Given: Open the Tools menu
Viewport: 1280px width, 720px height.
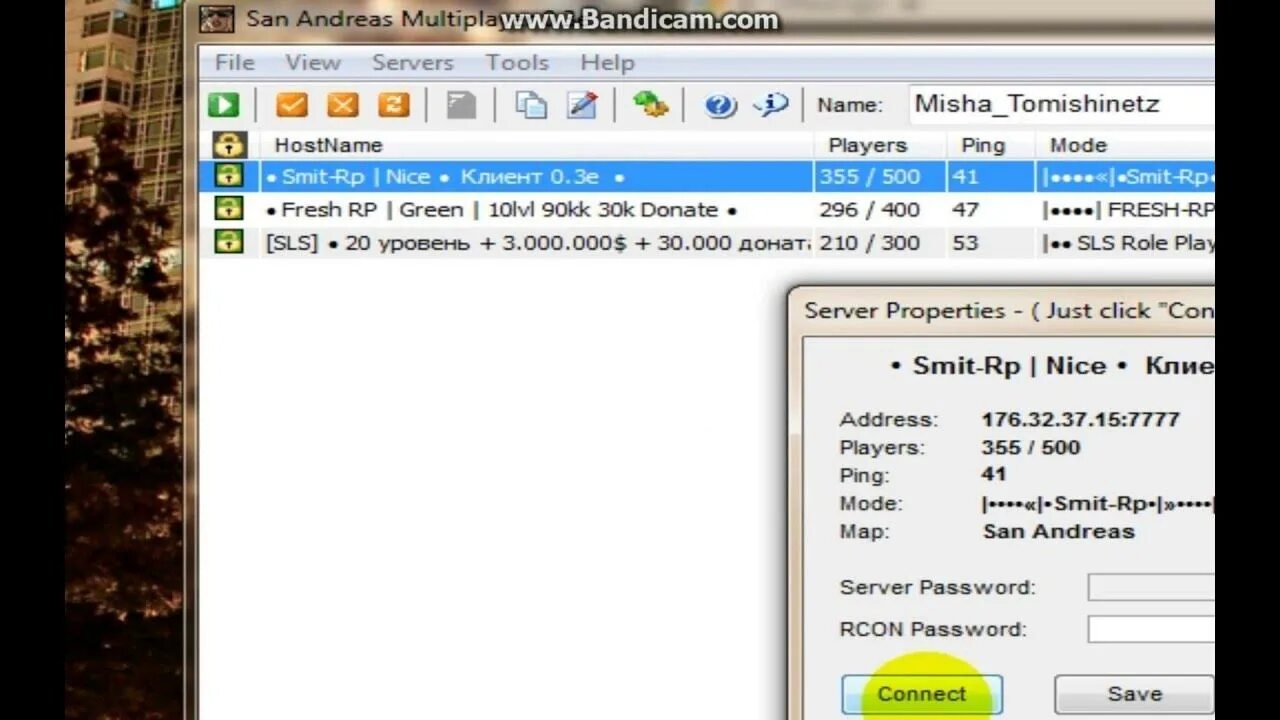Looking at the screenshot, I should tap(517, 63).
